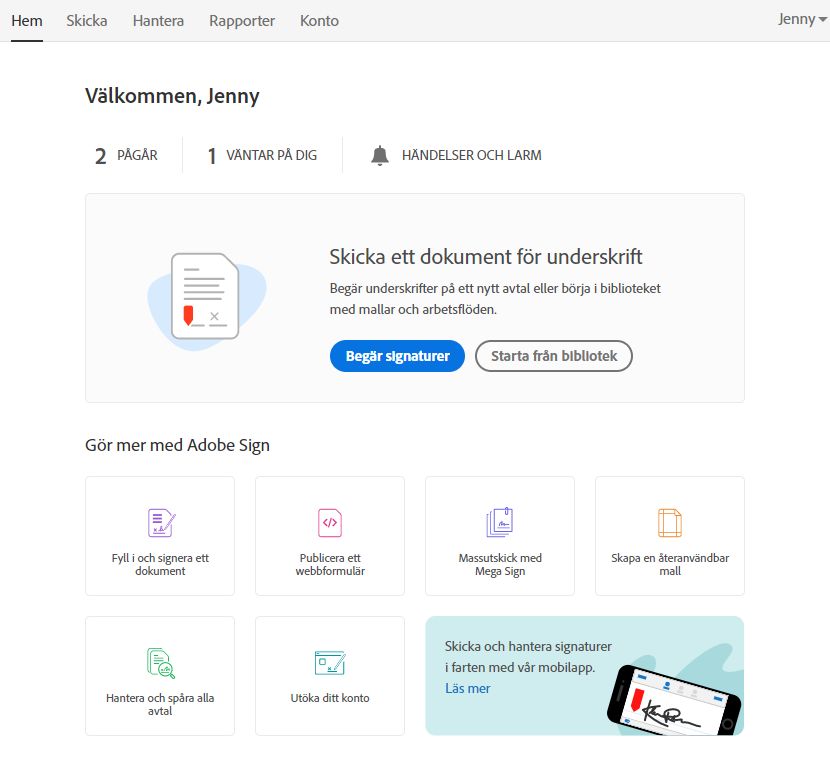
Task: Go to the Hem tab
Action: 27,21
